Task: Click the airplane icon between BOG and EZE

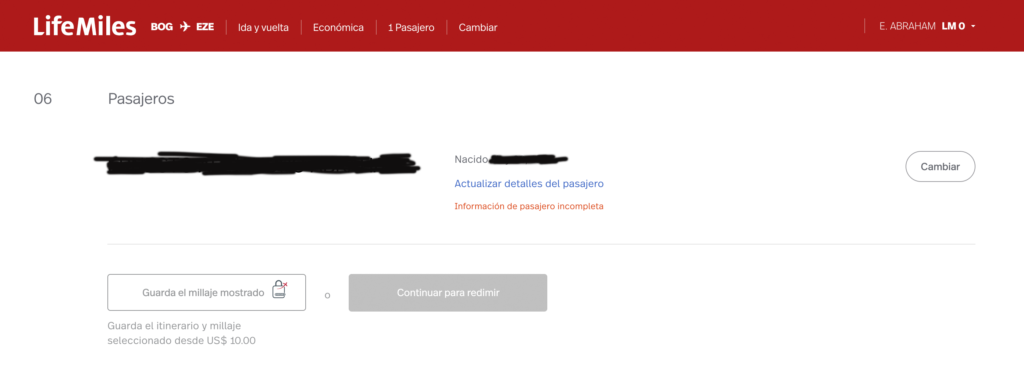Action: click(184, 27)
